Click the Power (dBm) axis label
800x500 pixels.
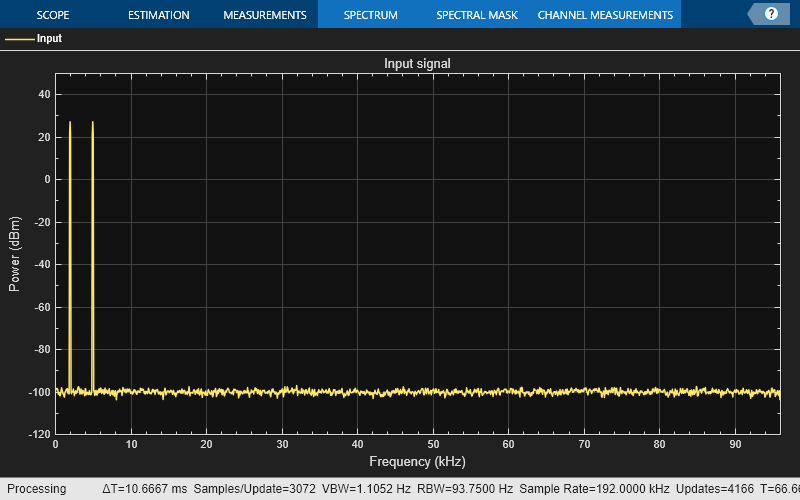point(14,254)
